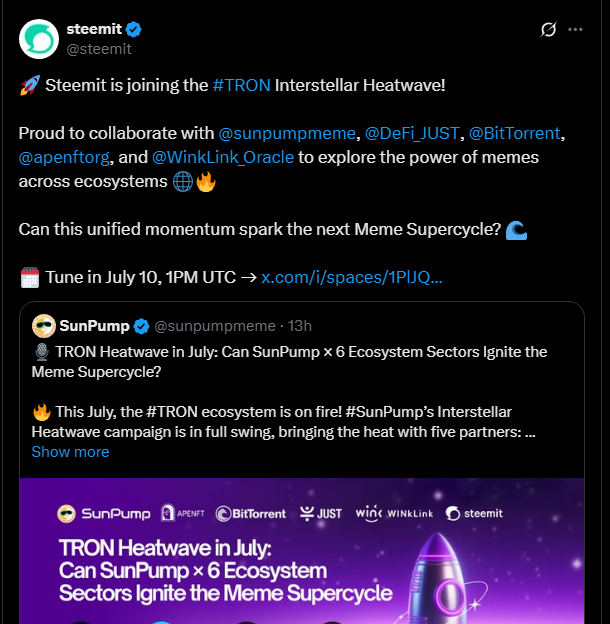The image size is (610, 624).
Task: Expand quoted post with Show more
Action: coord(70,452)
